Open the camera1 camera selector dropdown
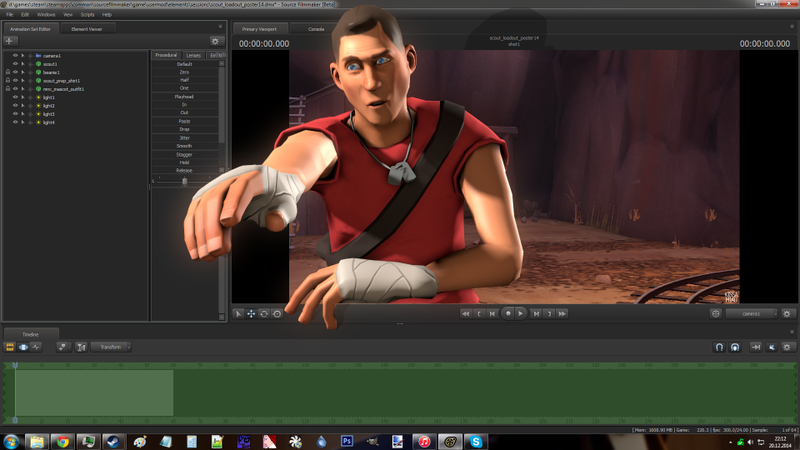800x450 pixels. click(752, 314)
